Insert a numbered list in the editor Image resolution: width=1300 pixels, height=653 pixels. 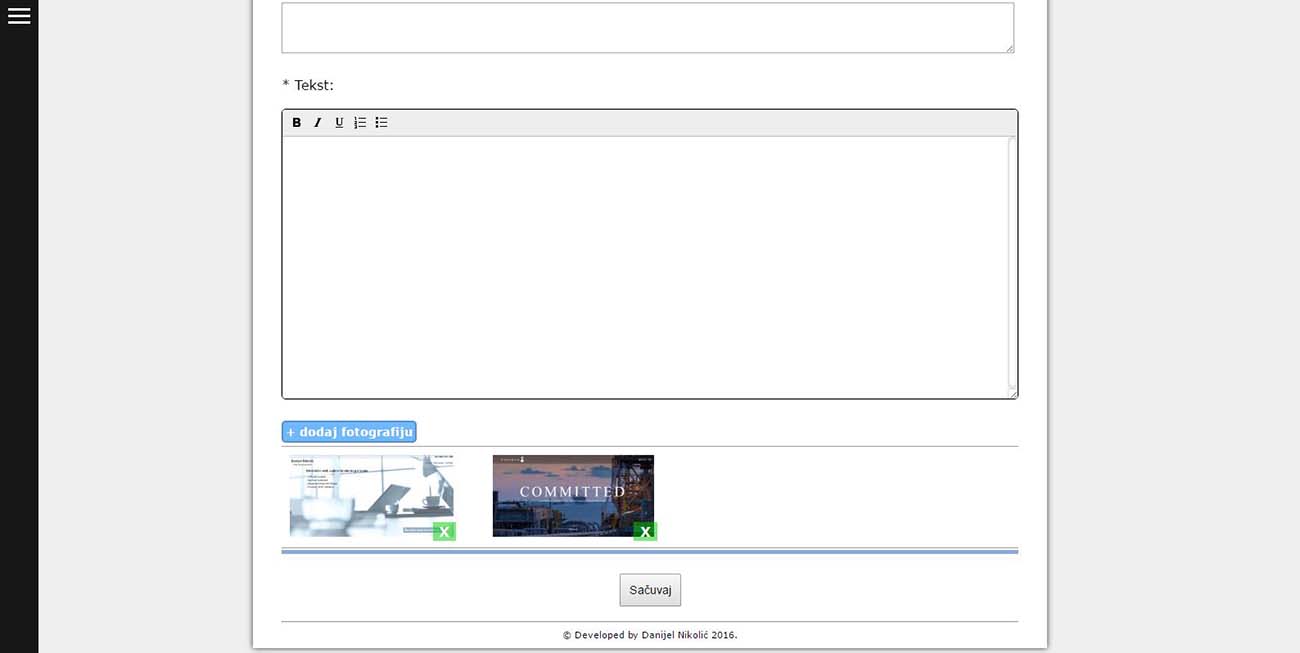360,123
